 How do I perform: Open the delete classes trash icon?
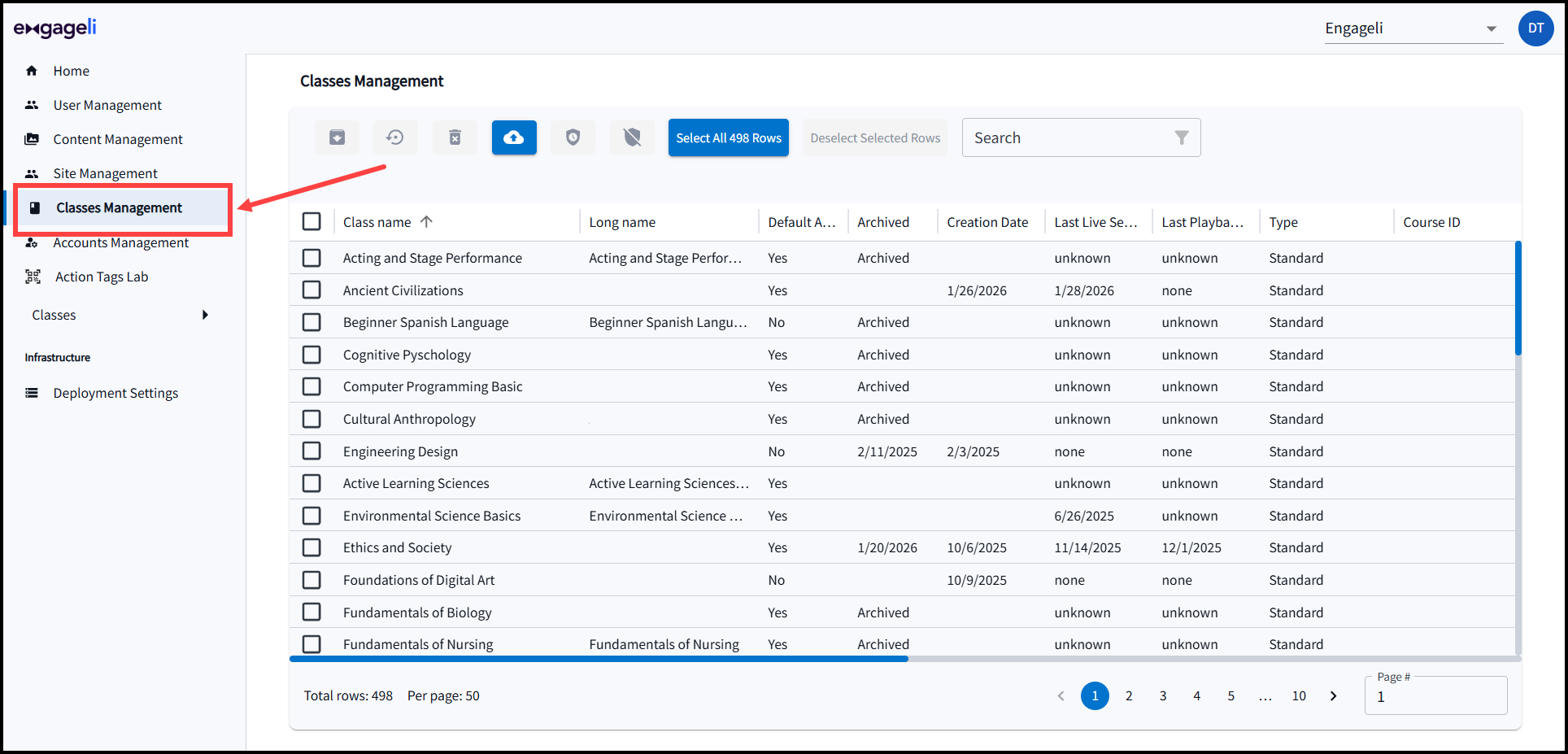tap(455, 137)
